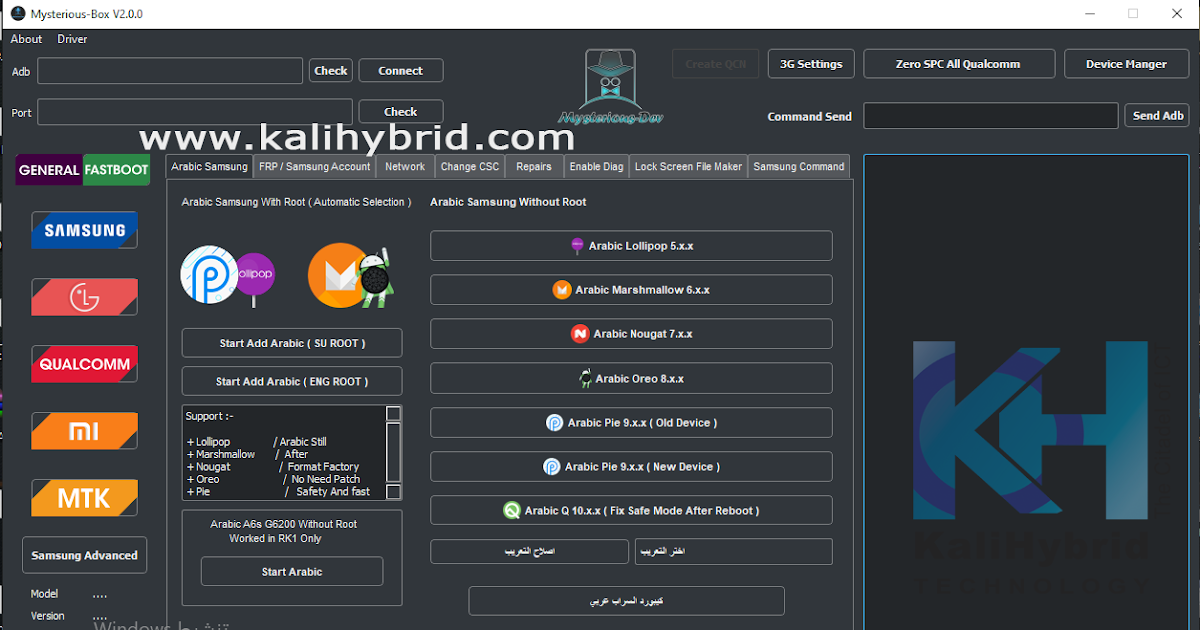Run Arabic Lollipop 5.x.x patch
The width and height of the screenshot is (1200, 630).
coord(631,246)
